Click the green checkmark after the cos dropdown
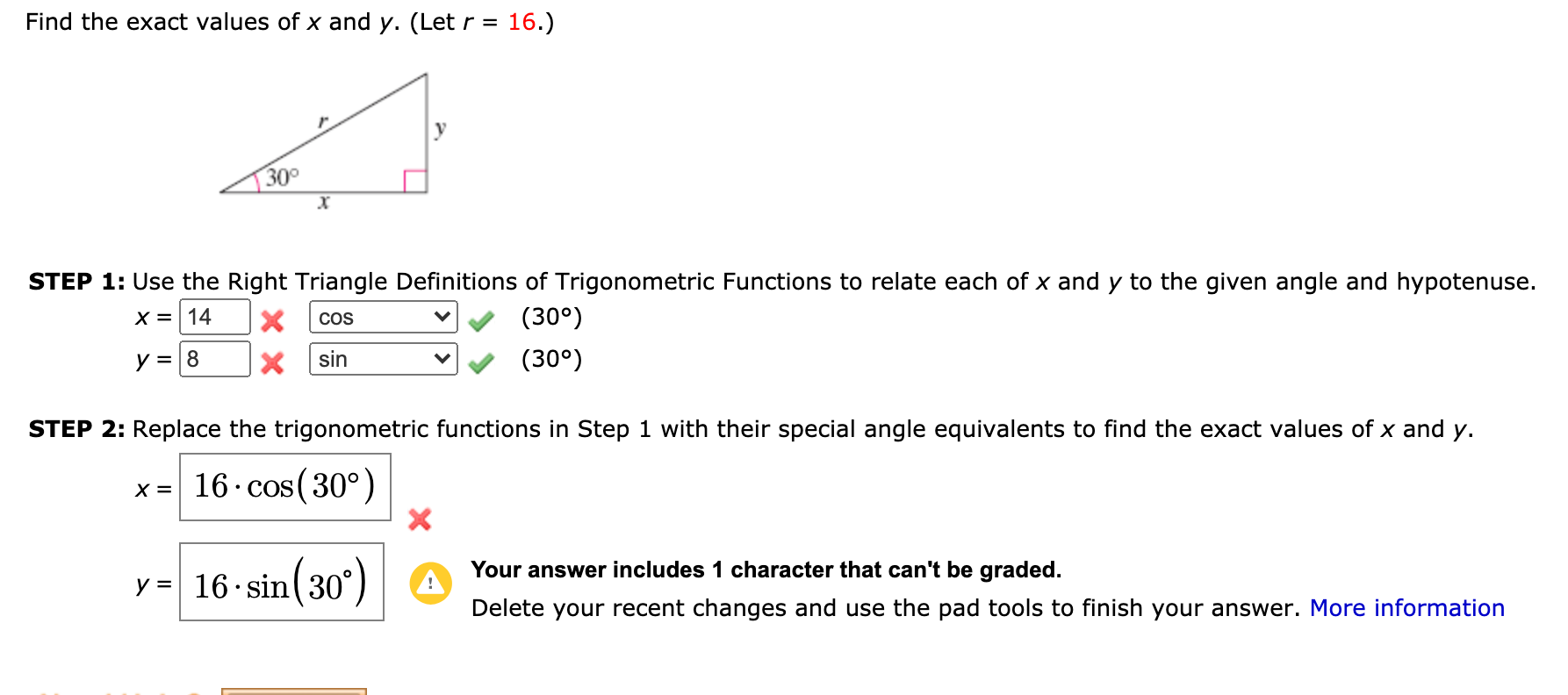Image resolution: width=1568 pixels, height=695 pixels. [x=482, y=319]
